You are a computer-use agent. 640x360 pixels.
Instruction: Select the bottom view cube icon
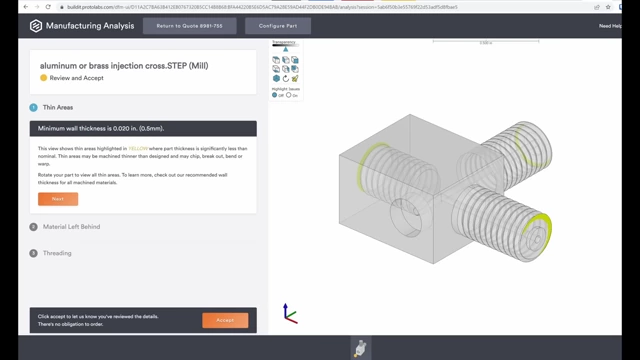276,69
